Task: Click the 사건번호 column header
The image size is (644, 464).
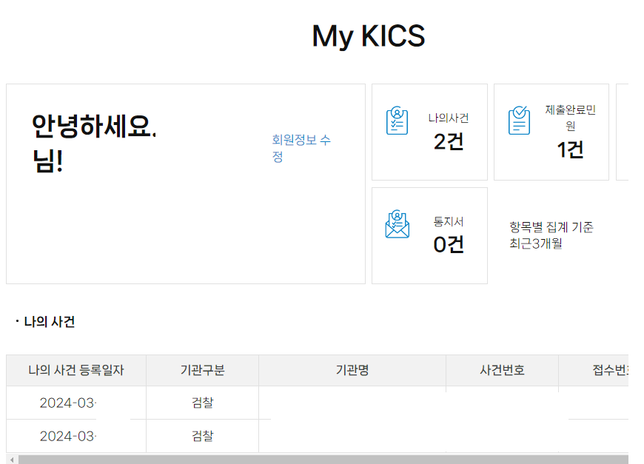Action: pos(502,371)
